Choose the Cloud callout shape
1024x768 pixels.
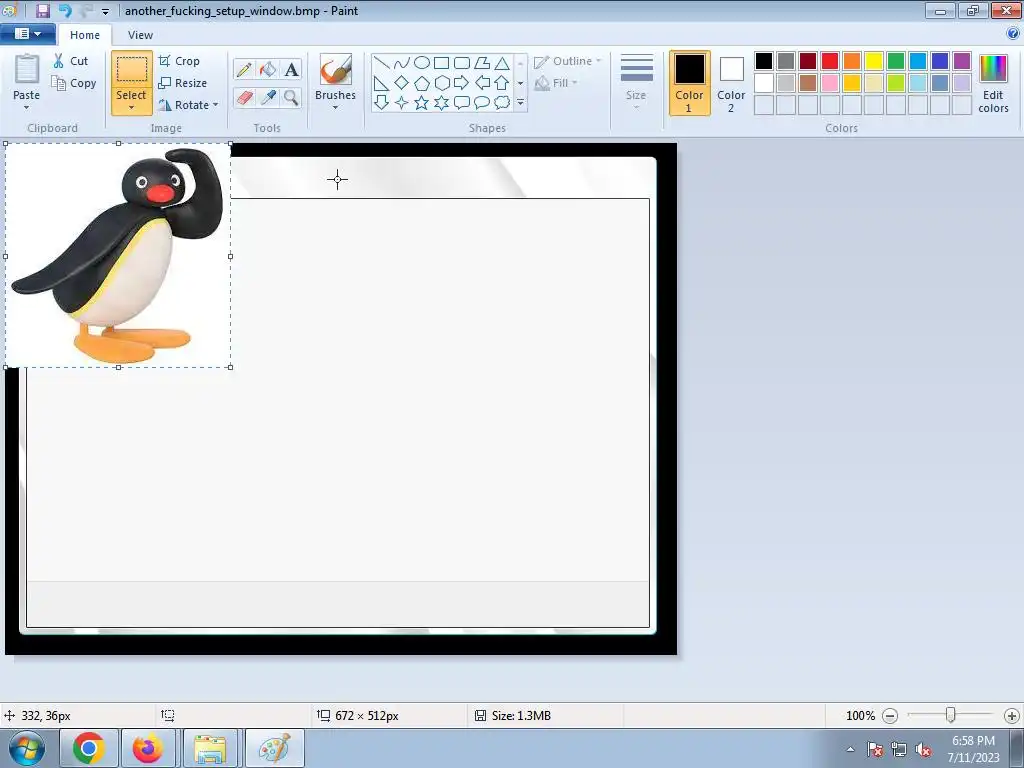tap(502, 103)
